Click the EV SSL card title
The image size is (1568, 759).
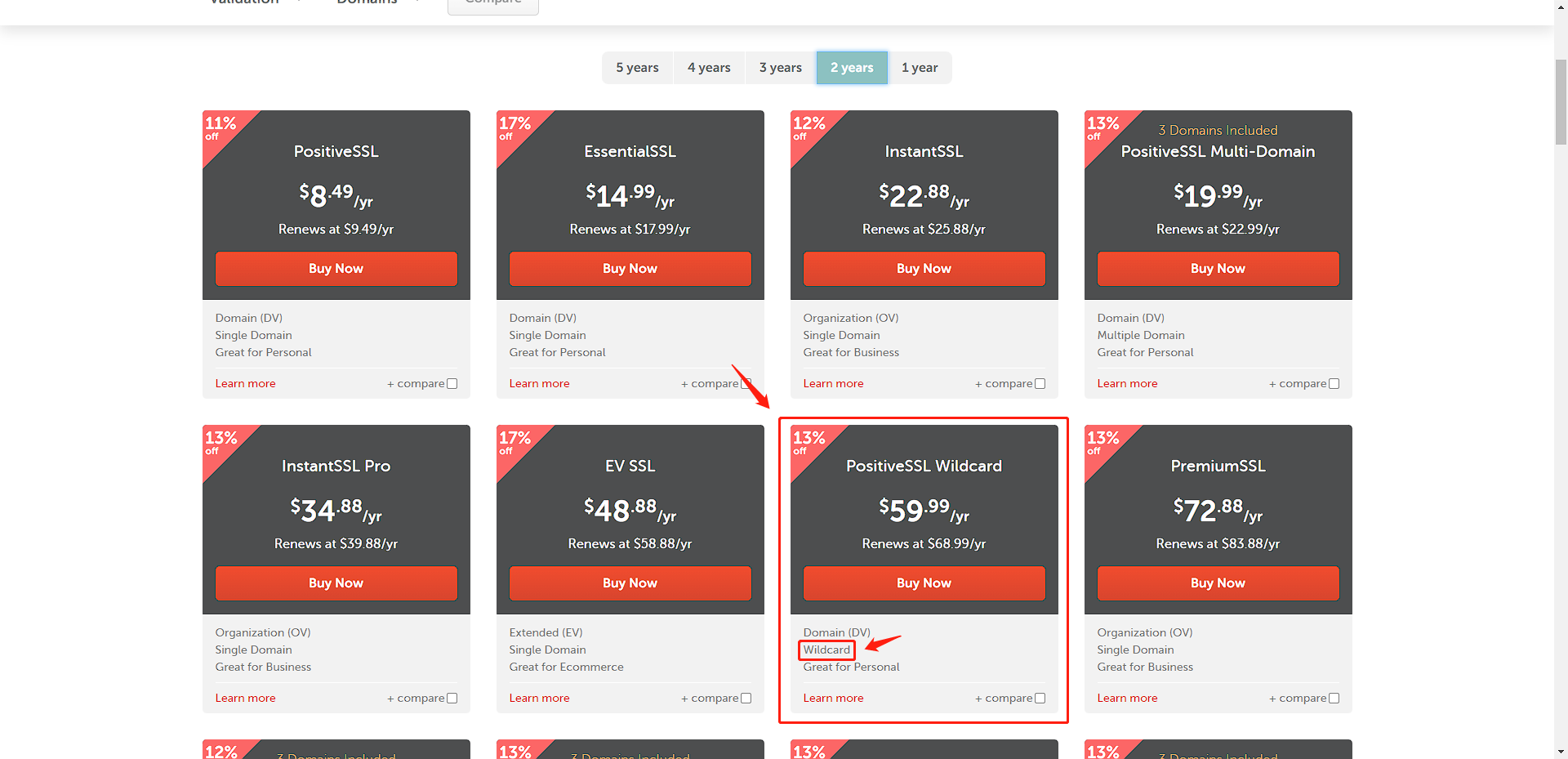point(630,467)
